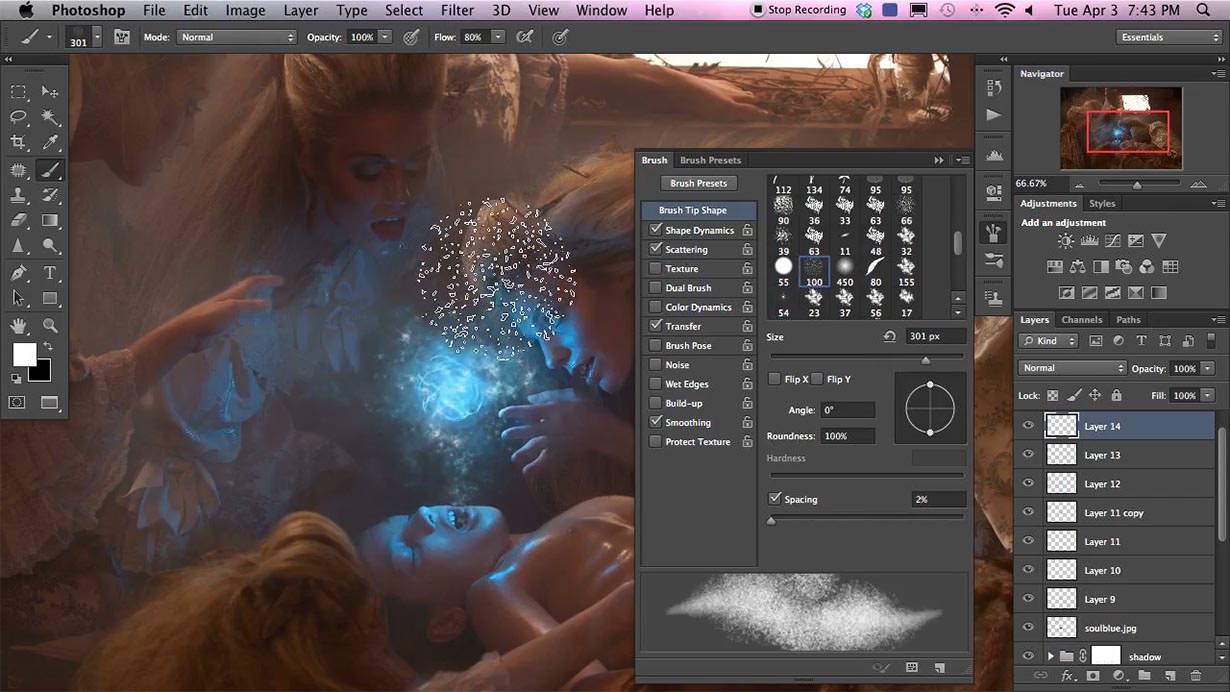The image size is (1230, 692).
Task: Switch to the Channels tab
Action: pyautogui.click(x=1081, y=320)
